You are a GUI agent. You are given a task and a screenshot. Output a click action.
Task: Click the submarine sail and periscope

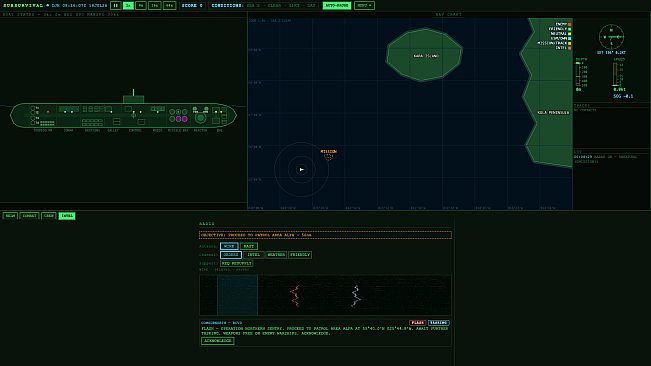pyautogui.click(x=133, y=96)
